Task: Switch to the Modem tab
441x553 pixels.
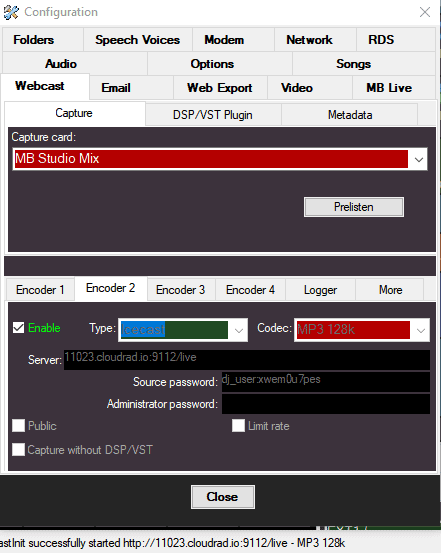Action: tap(233, 40)
